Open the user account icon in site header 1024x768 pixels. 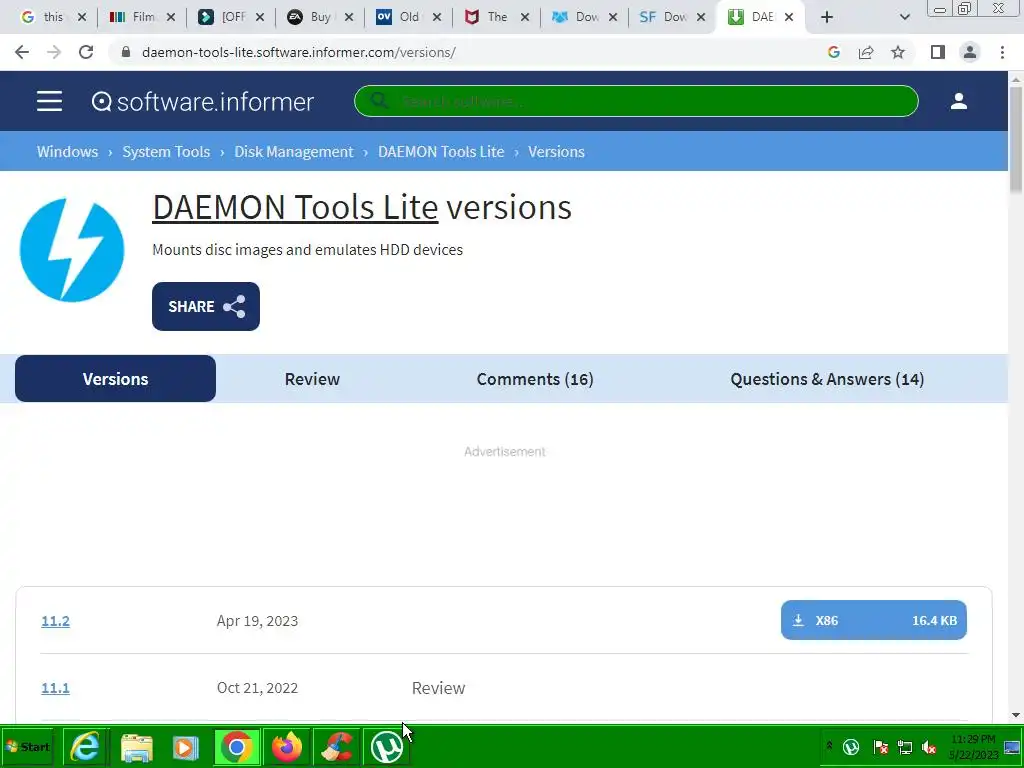tap(959, 101)
